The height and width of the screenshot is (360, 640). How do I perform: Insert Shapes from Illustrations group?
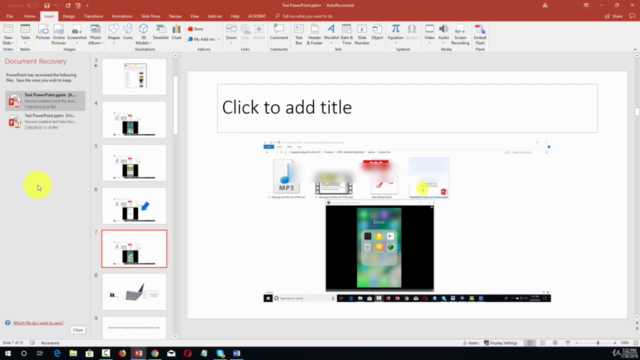click(x=113, y=33)
